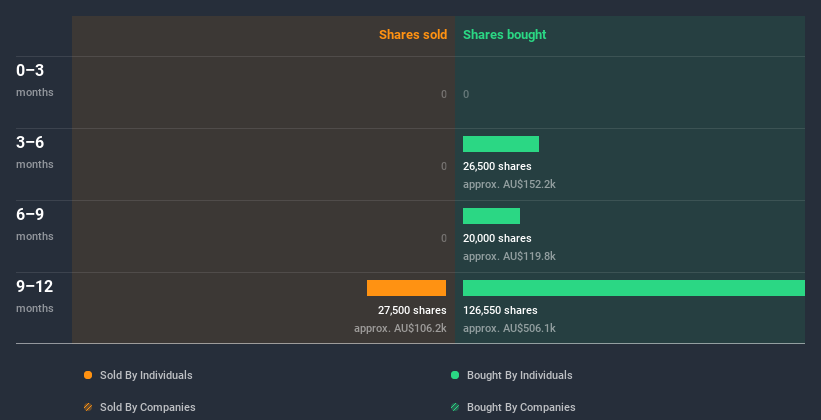Click the Bought By Companies legend text
The image size is (821, 420).
pos(521,407)
